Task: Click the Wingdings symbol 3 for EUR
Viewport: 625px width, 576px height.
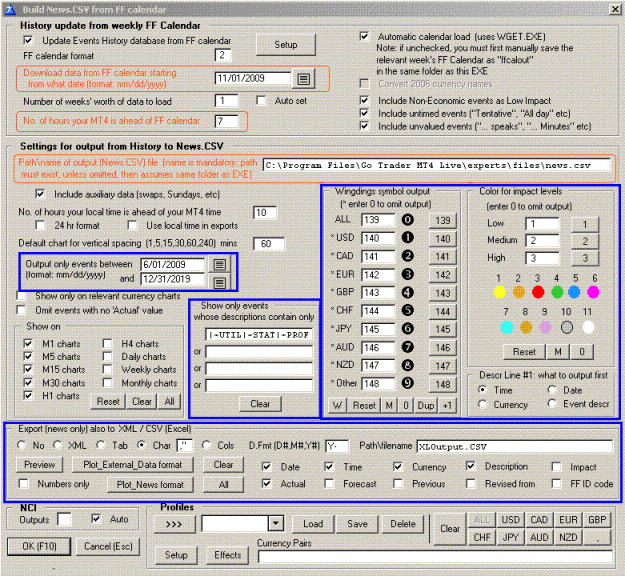Action: coord(407,274)
